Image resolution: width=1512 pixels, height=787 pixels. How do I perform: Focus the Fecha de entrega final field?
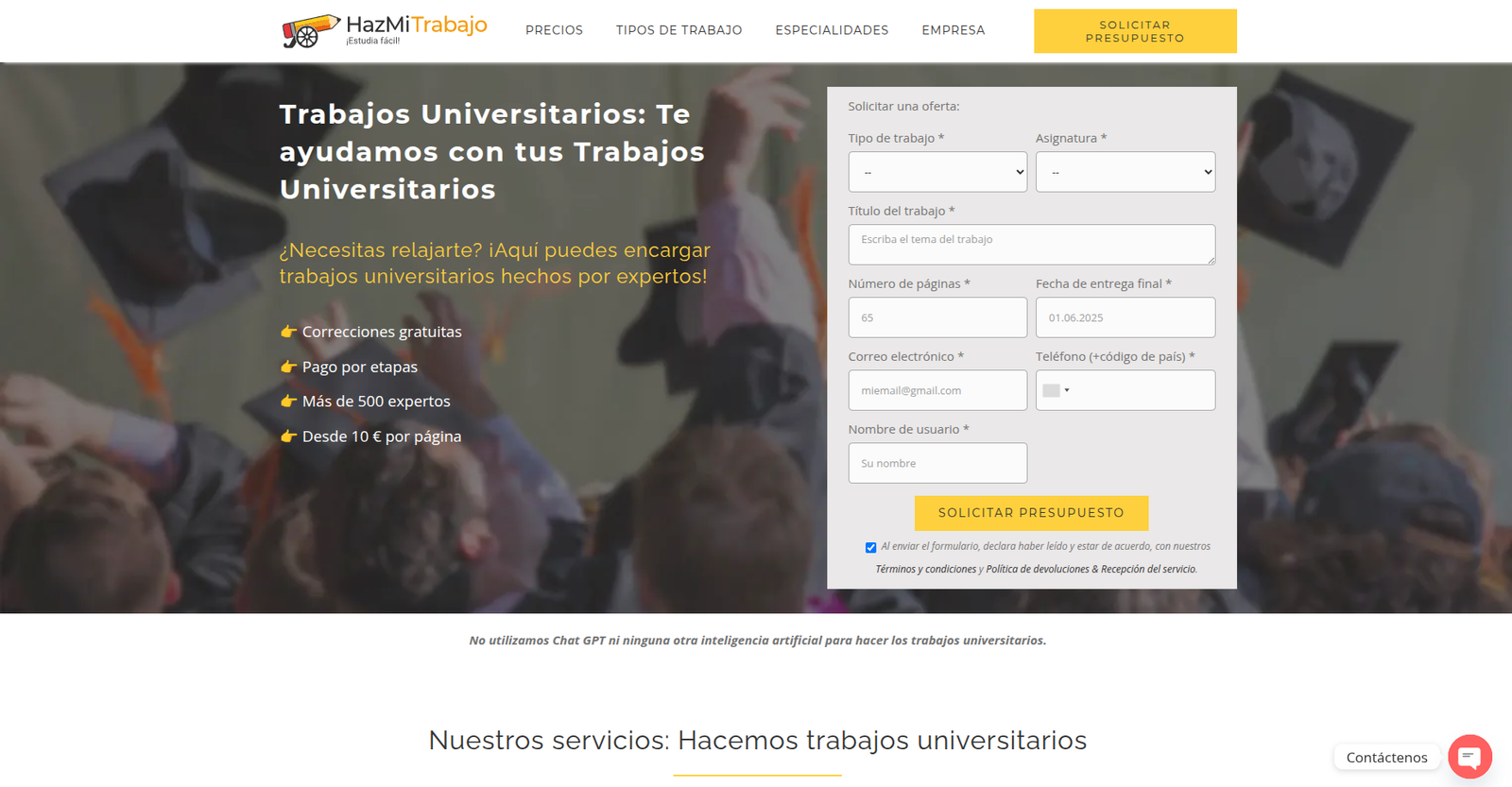1125,317
